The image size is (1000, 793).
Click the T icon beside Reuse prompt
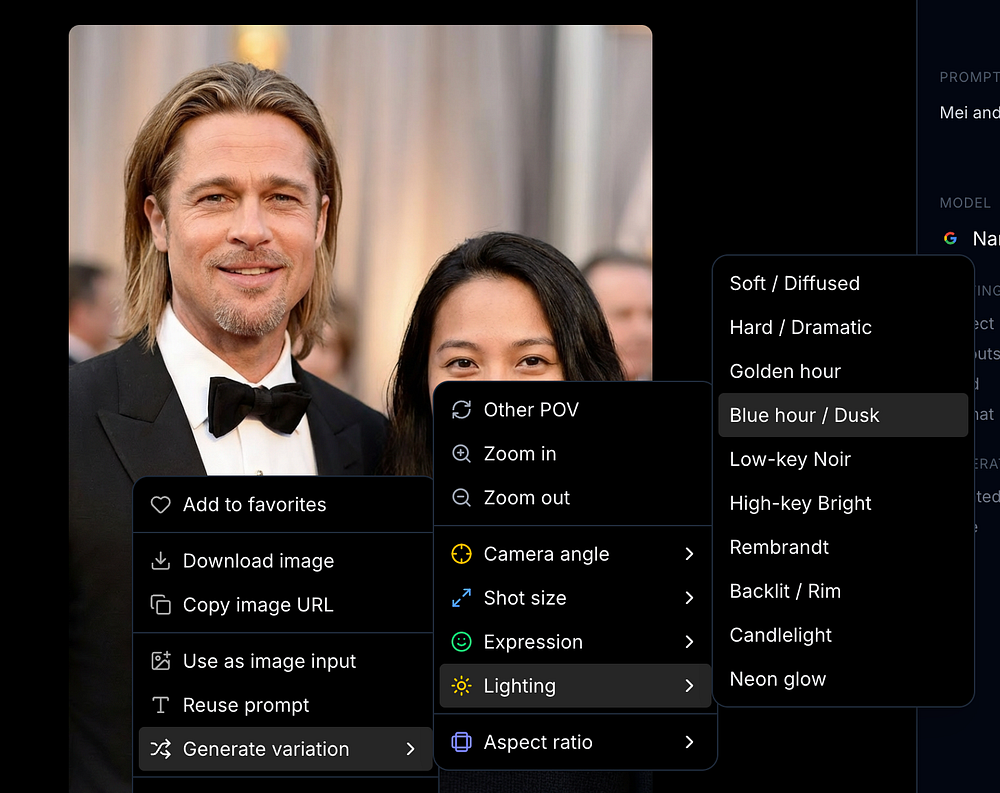161,705
